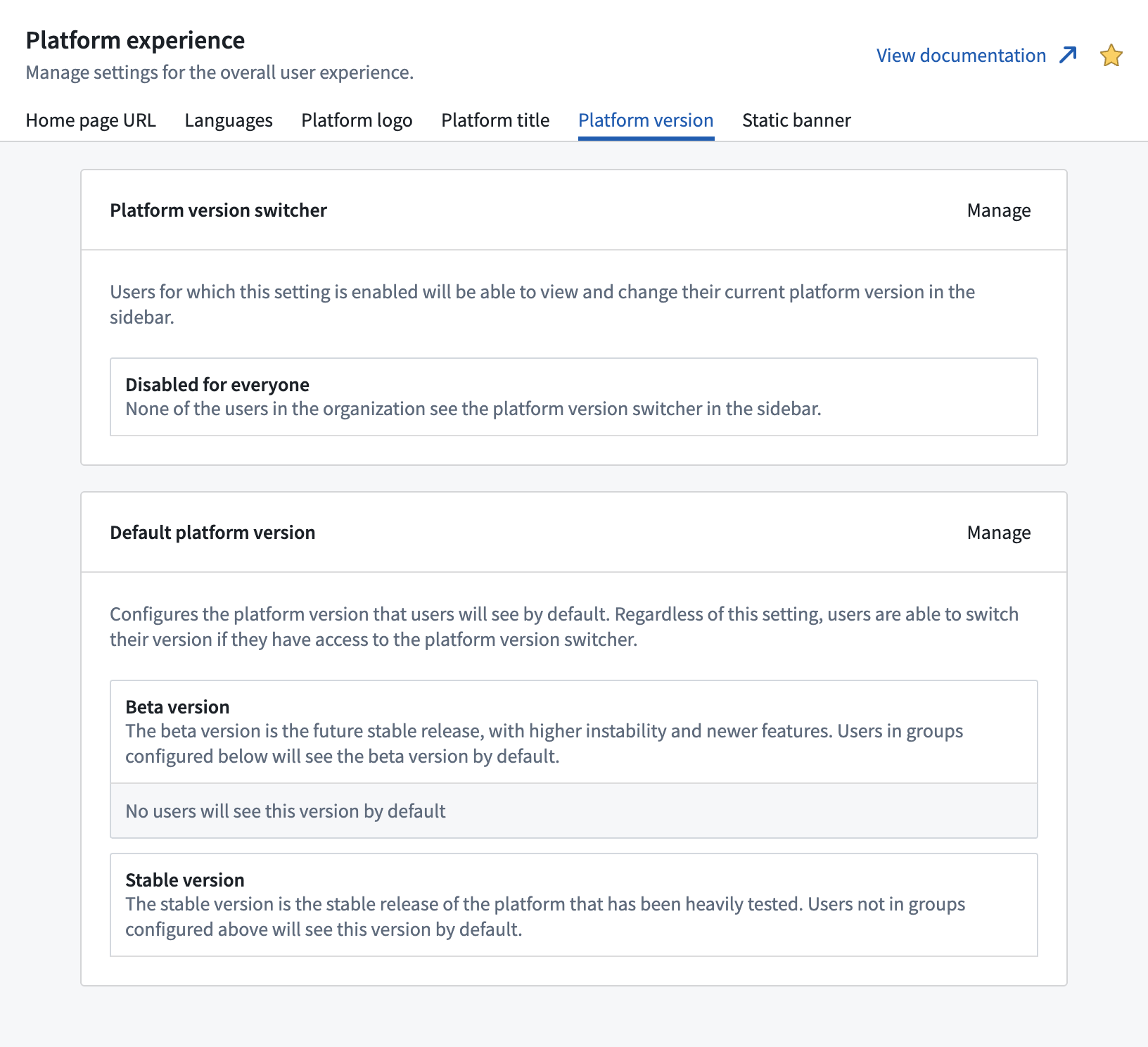Click the Beta version description text
The image size is (1148, 1047).
click(544, 744)
